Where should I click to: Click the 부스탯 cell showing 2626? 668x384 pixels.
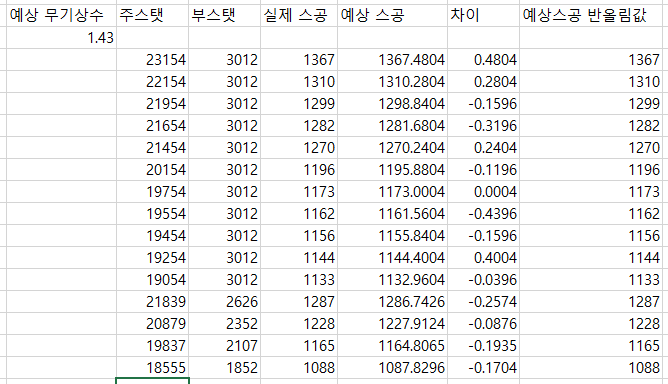[225, 302]
